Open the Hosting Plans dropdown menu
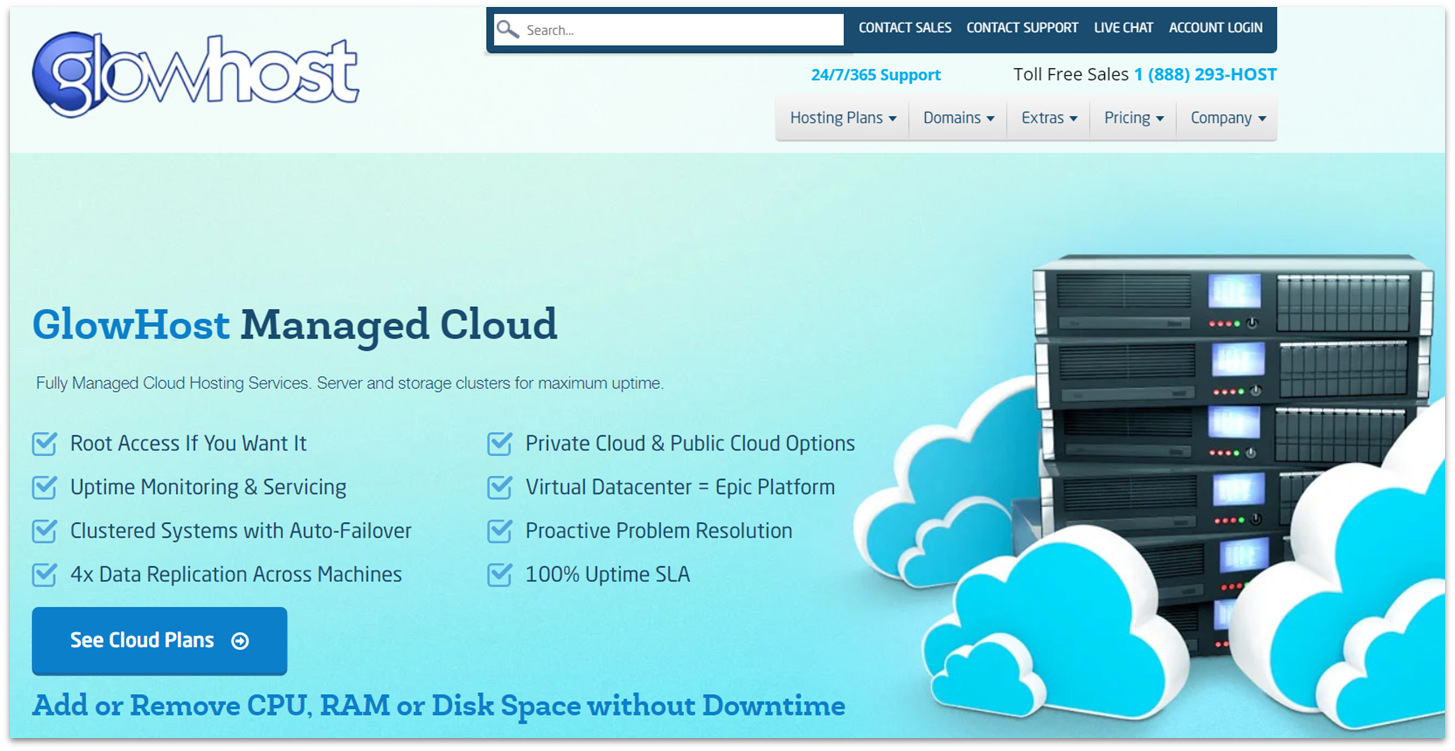The height and width of the screenshot is (751, 1455). point(842,118)
